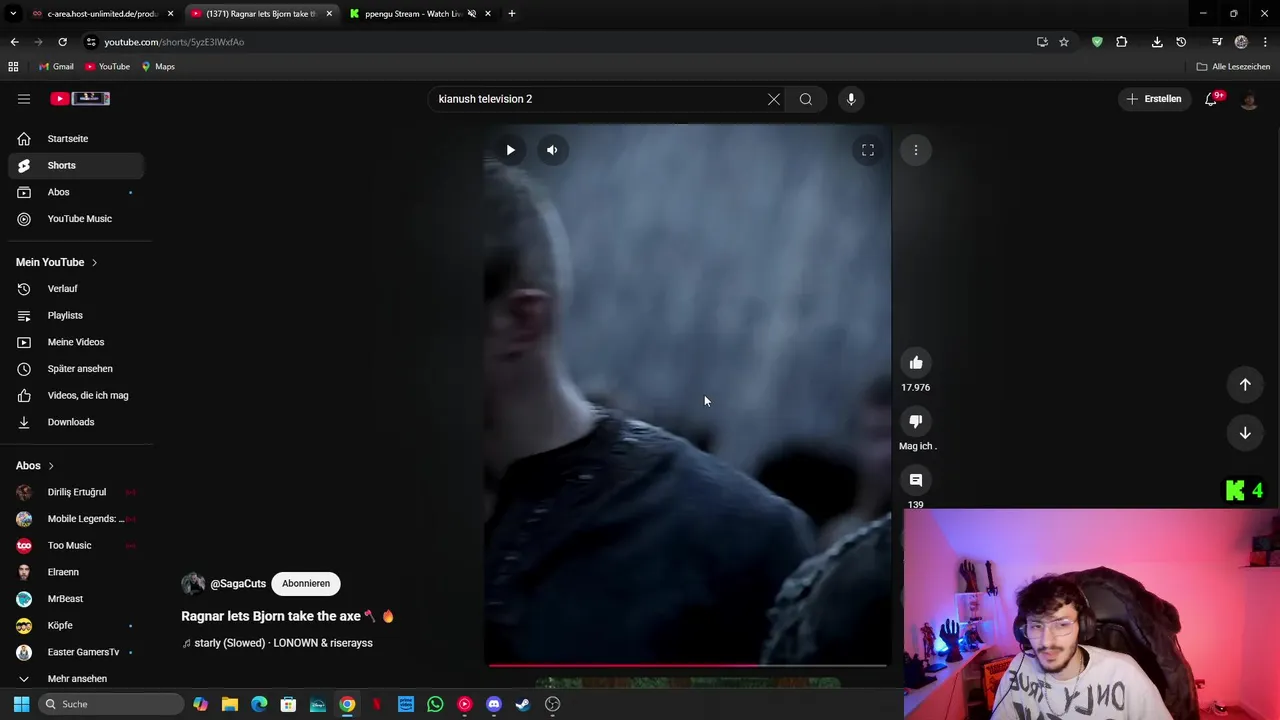The width and height of the screenshot is (1280, 720).
Task: Go to next Short with down arrow
Action: [1245, 433]
